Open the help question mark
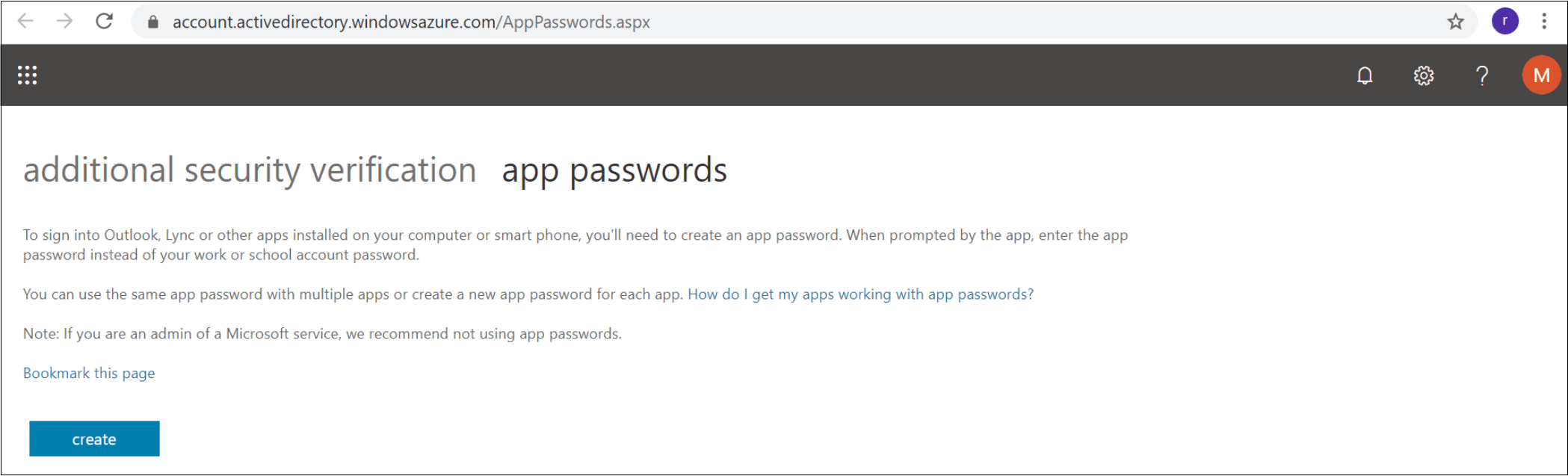1568x476 pixels. (x=1482, y=75)
